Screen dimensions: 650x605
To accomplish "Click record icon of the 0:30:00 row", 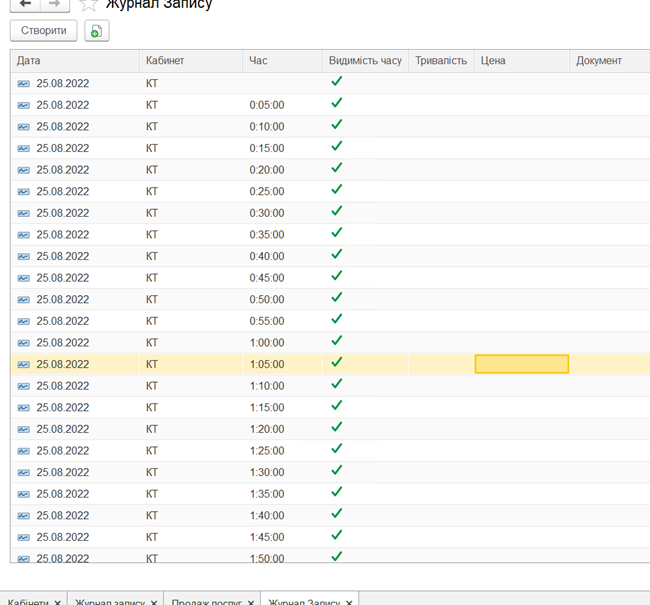I will point(24,213).
